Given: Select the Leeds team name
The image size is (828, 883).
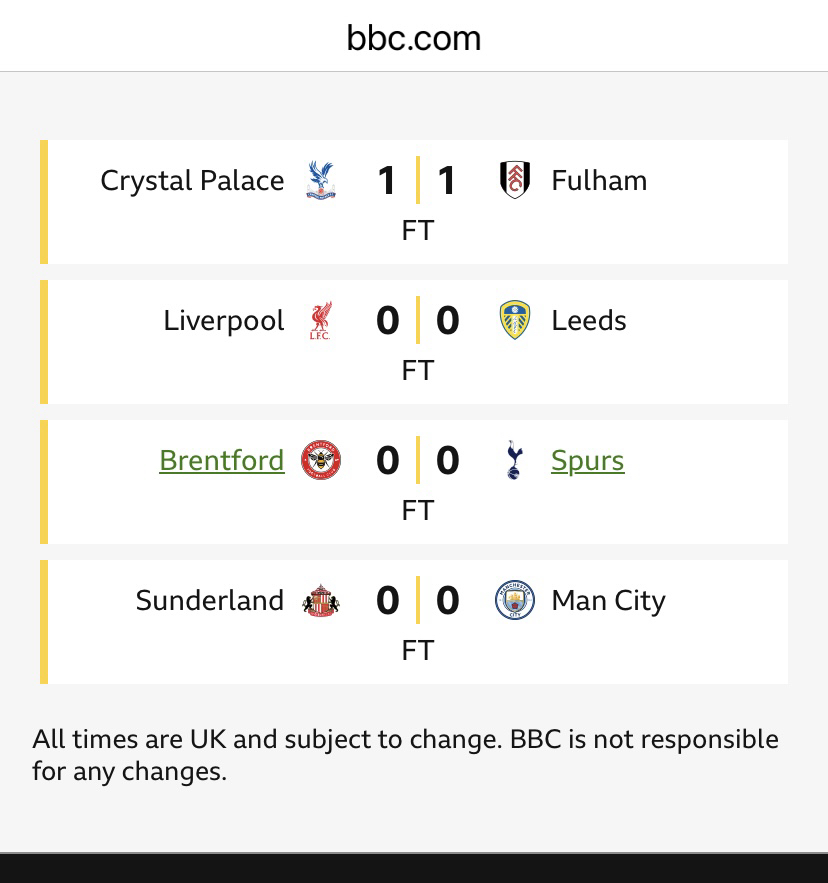Looking at the screenshot, I should click(x=589, y=320).
